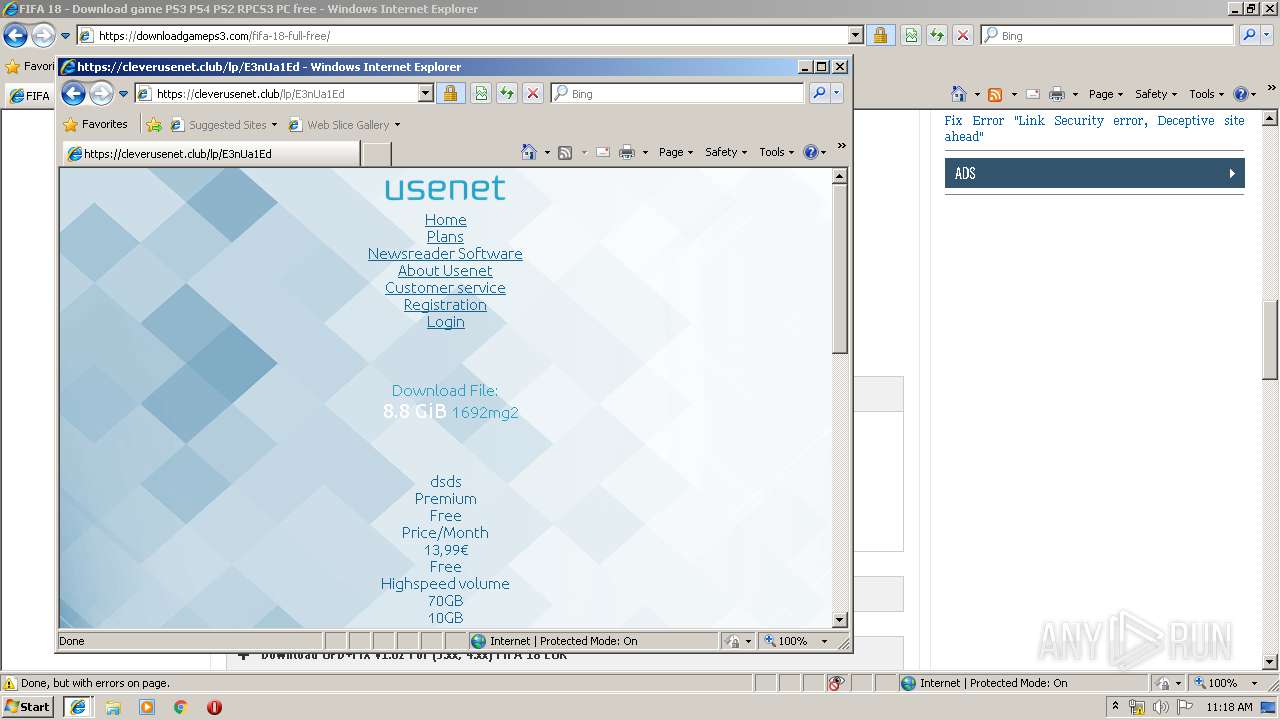The width and height of the screenshot is (1280, 720).
Task: Go back in the cleverusenet popup window
Action: coord(73,94)
